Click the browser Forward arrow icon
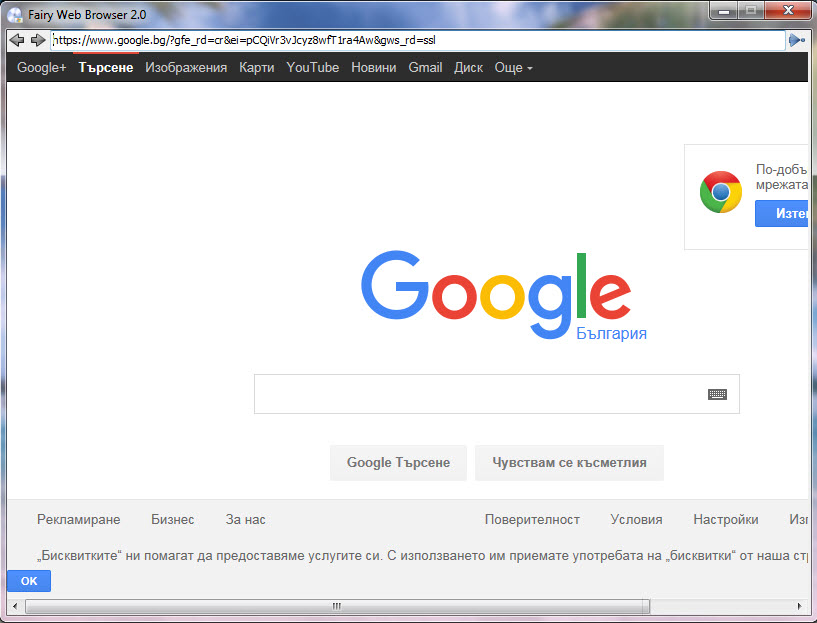 click(x=38, y=40)
